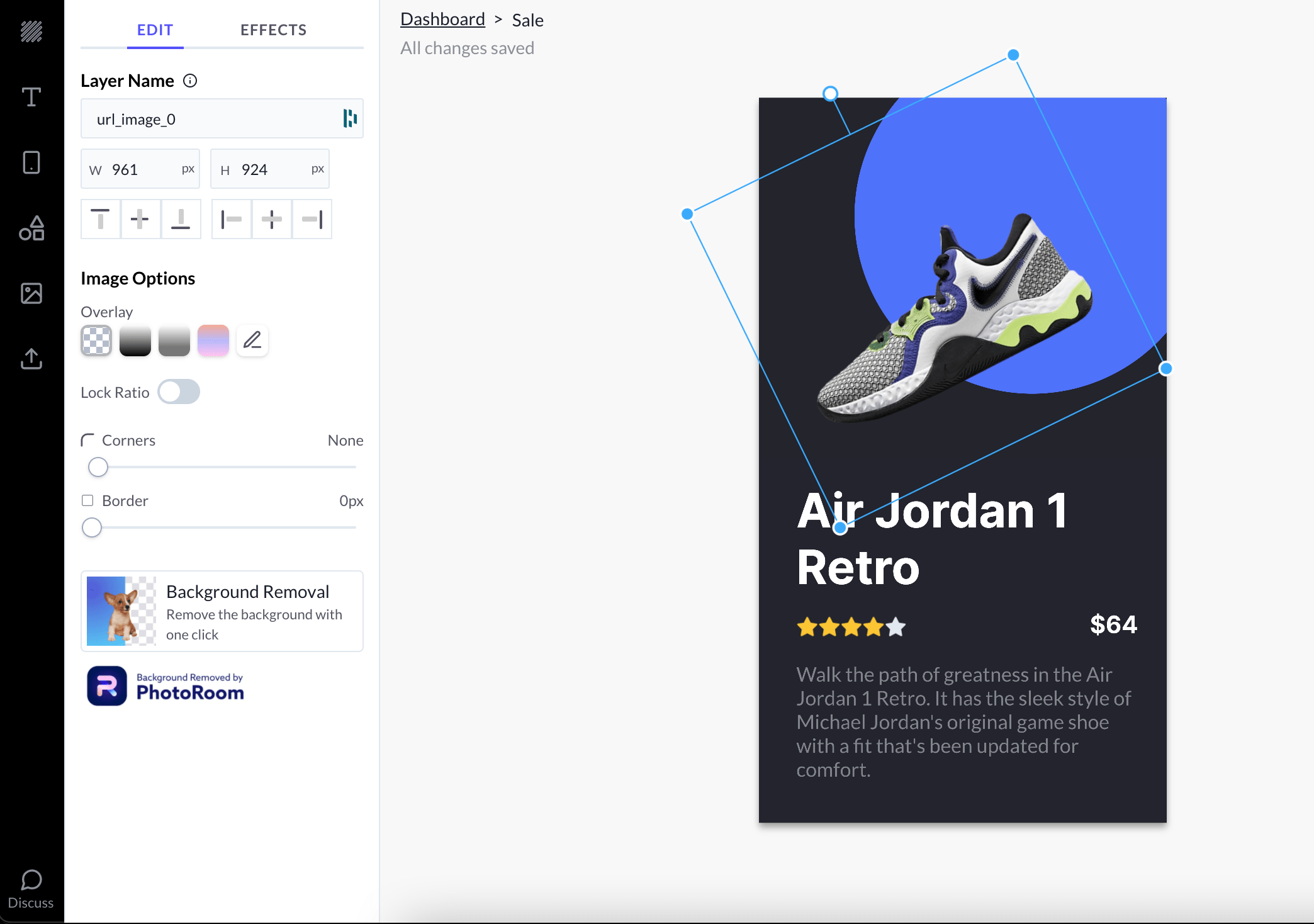Switch to the EFFECTS tab
Screen dimensions: 1314x924
(273, 30)
